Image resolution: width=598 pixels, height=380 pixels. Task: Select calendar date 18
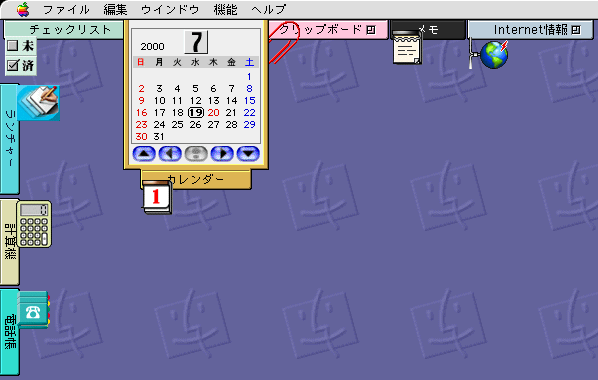point(177,113)
